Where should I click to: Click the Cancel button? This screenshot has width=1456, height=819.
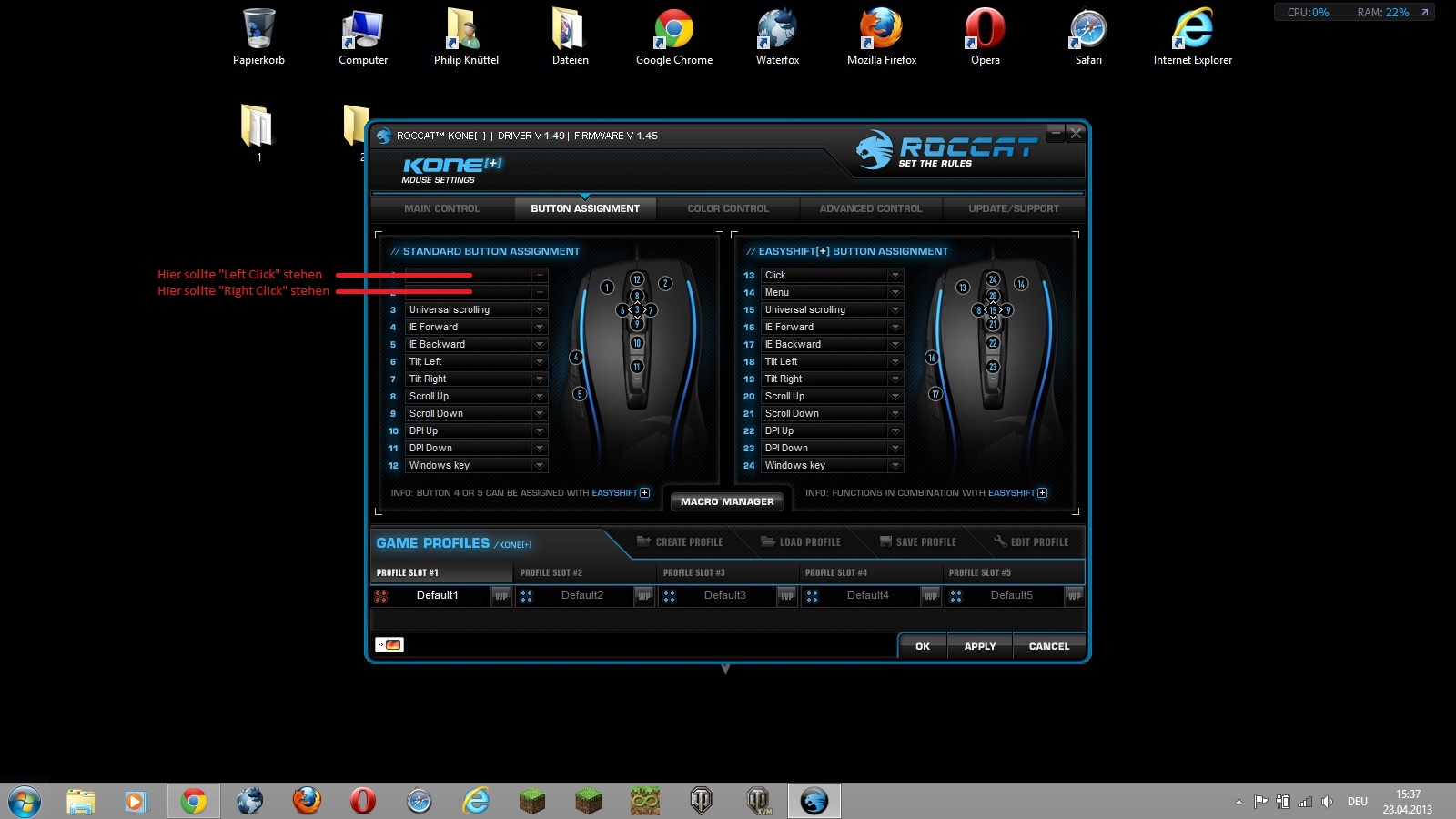(x=1049, y=646)
